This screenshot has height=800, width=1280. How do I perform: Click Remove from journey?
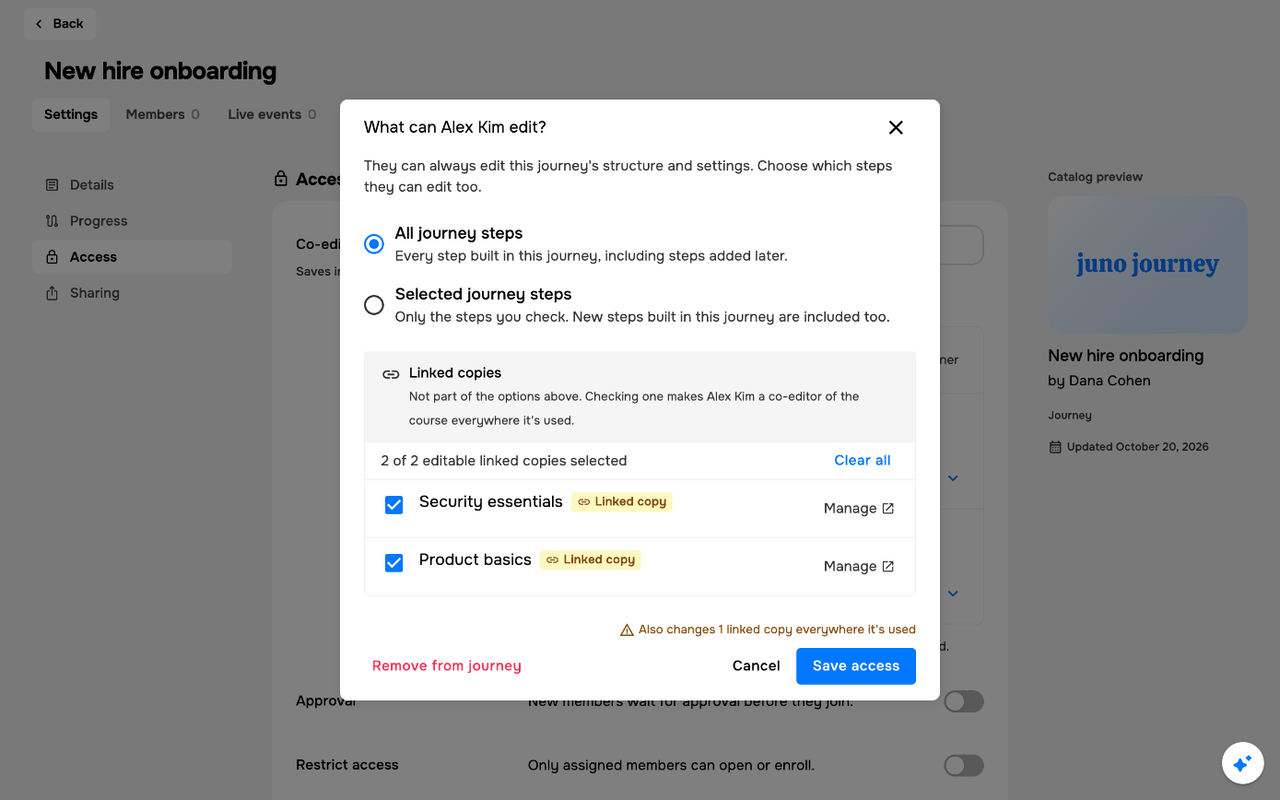point(446,666)
